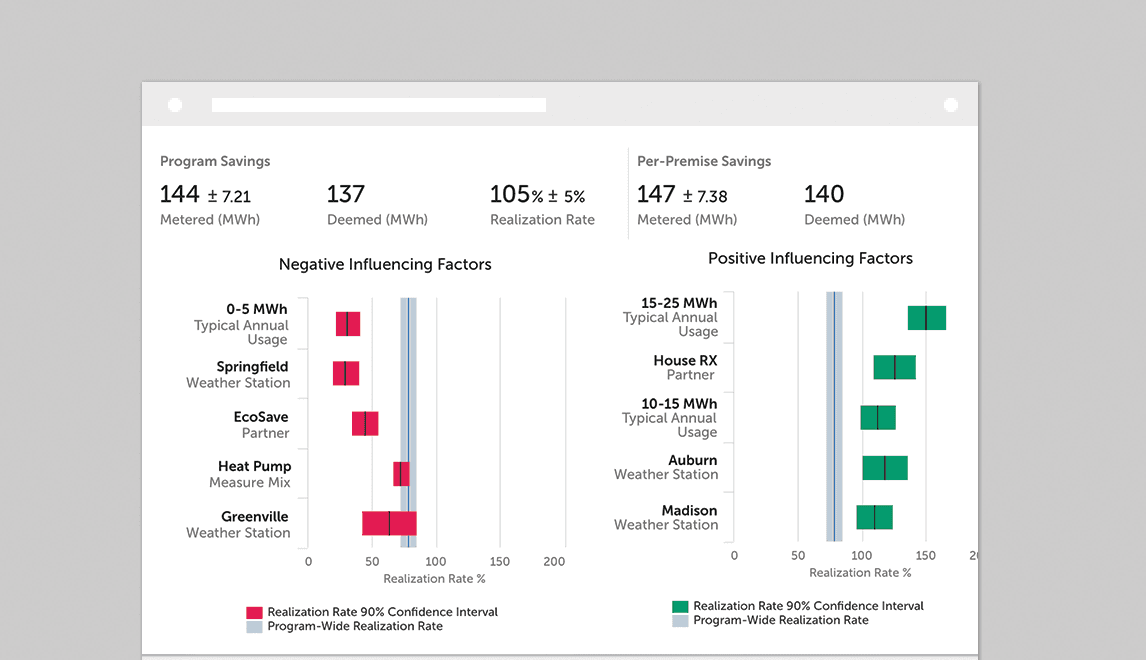The width and height of the screenshot is (1146, 660).
Task: Click the left circle icon in the window header
Action: 175,105
